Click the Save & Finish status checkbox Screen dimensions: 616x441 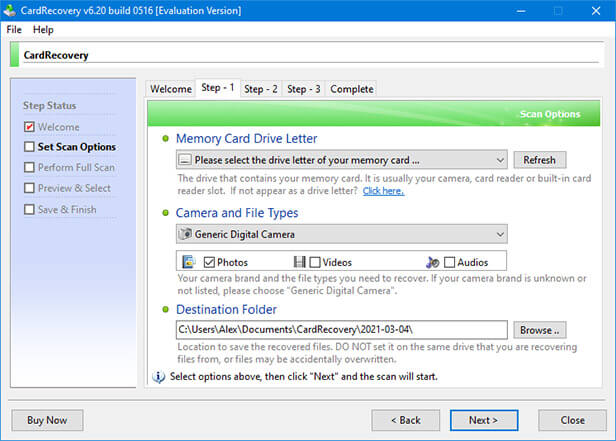tap(29, 209)
